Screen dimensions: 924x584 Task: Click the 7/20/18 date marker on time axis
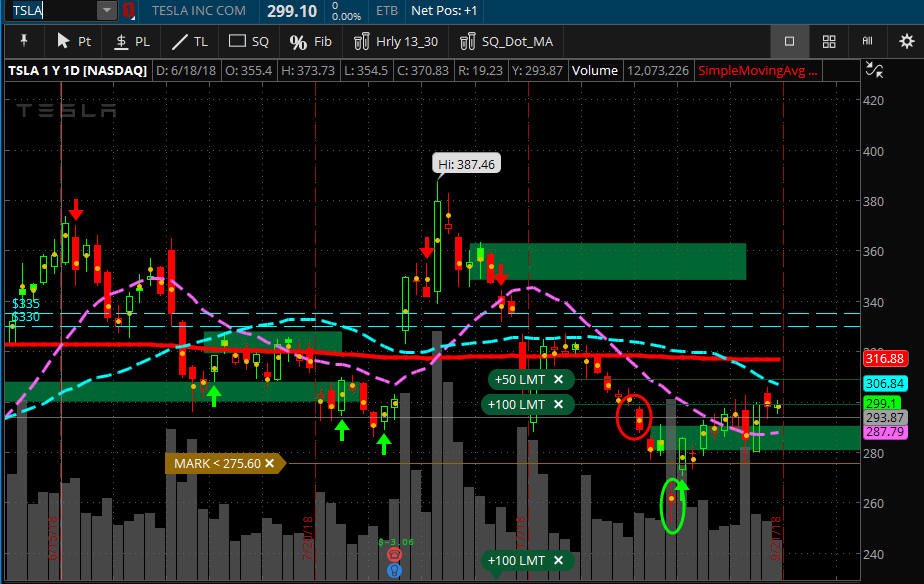[308, 538]
